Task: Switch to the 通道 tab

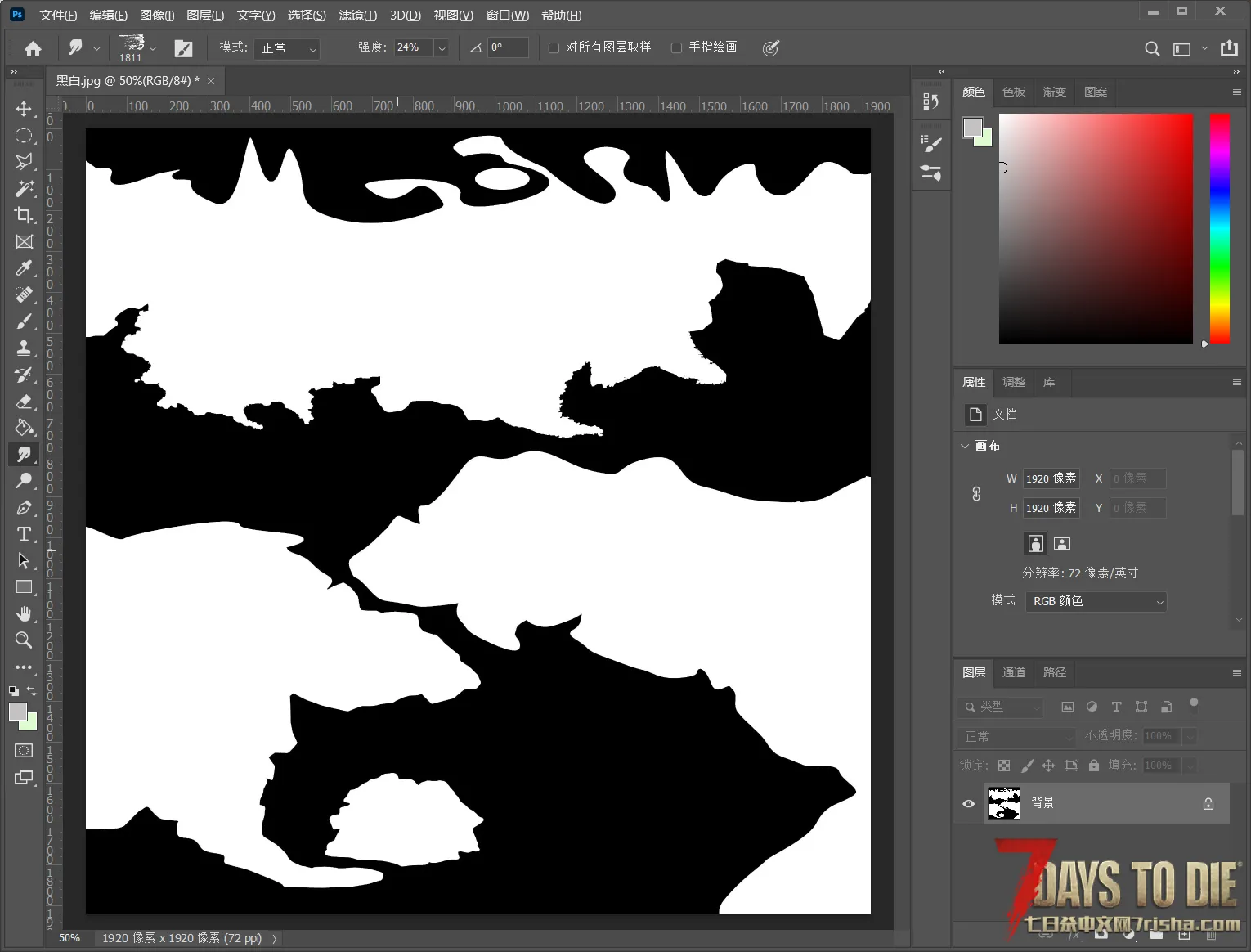Action: pyautogui.click(x=1014, y=672)
